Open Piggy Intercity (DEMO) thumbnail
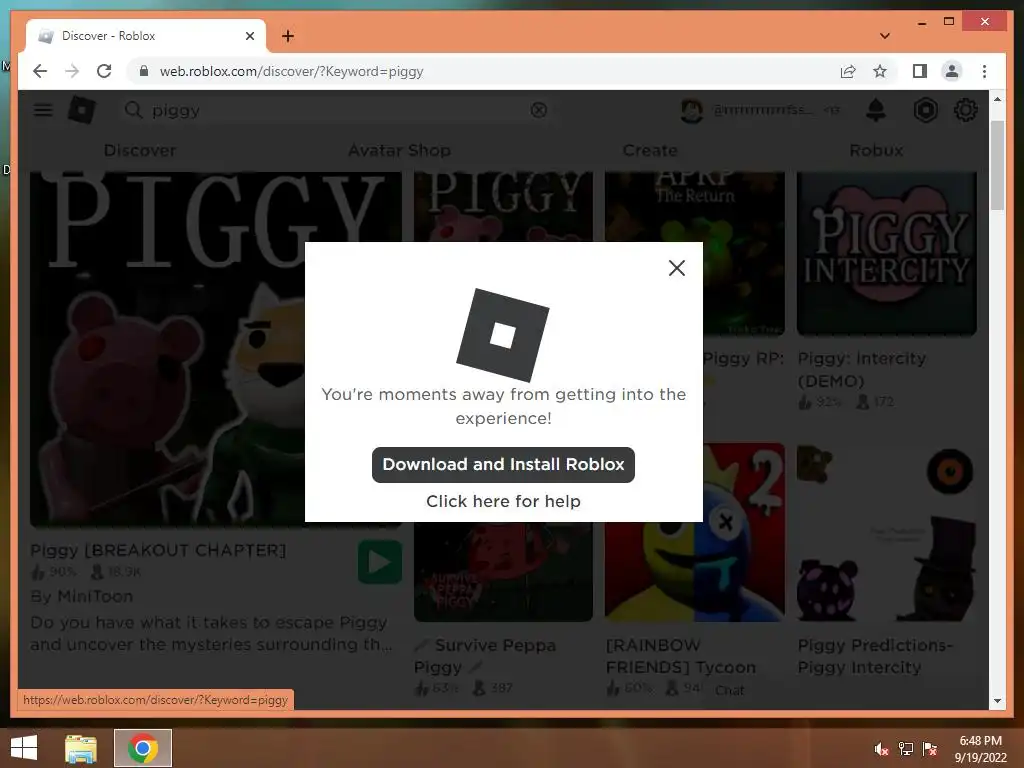The height and width of the screenshot is (768, 1024). (886, 253)
